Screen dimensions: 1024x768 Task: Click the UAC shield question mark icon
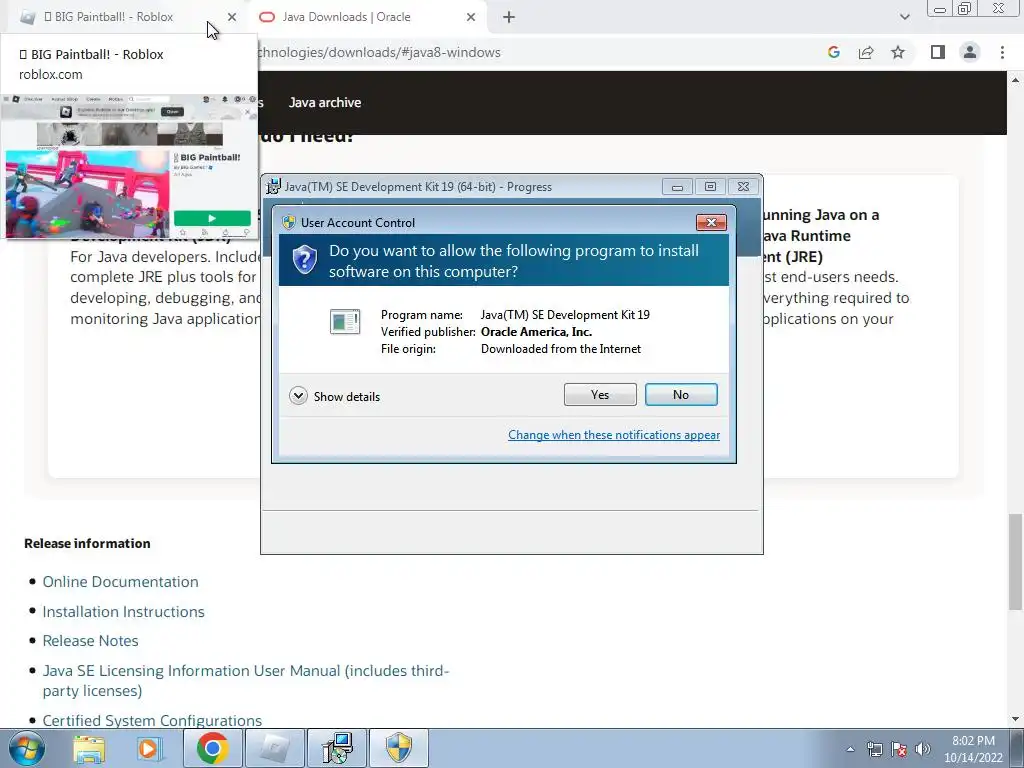coord(304,260)
